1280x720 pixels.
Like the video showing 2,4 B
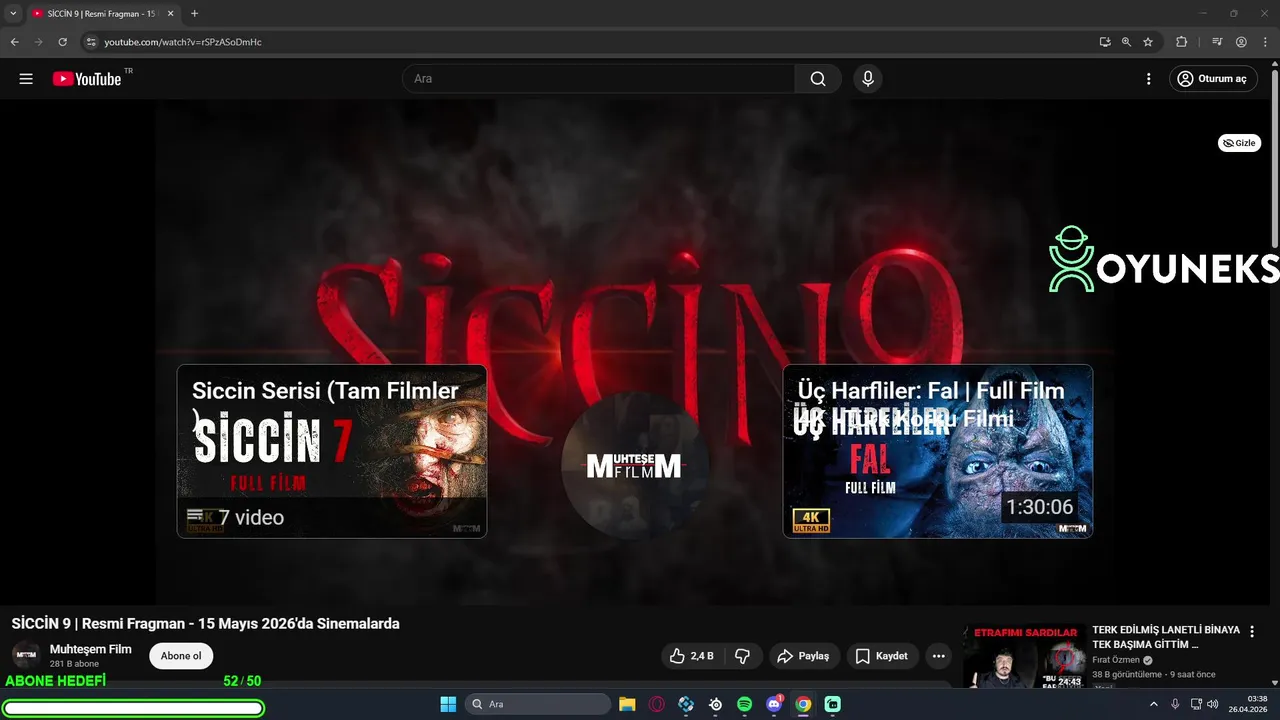tap(692, 656)
